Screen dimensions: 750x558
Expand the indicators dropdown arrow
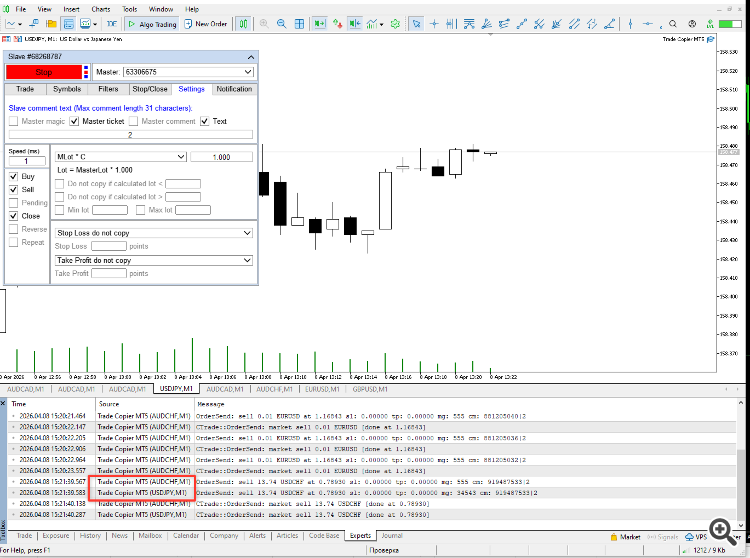[x=381, y=24]
